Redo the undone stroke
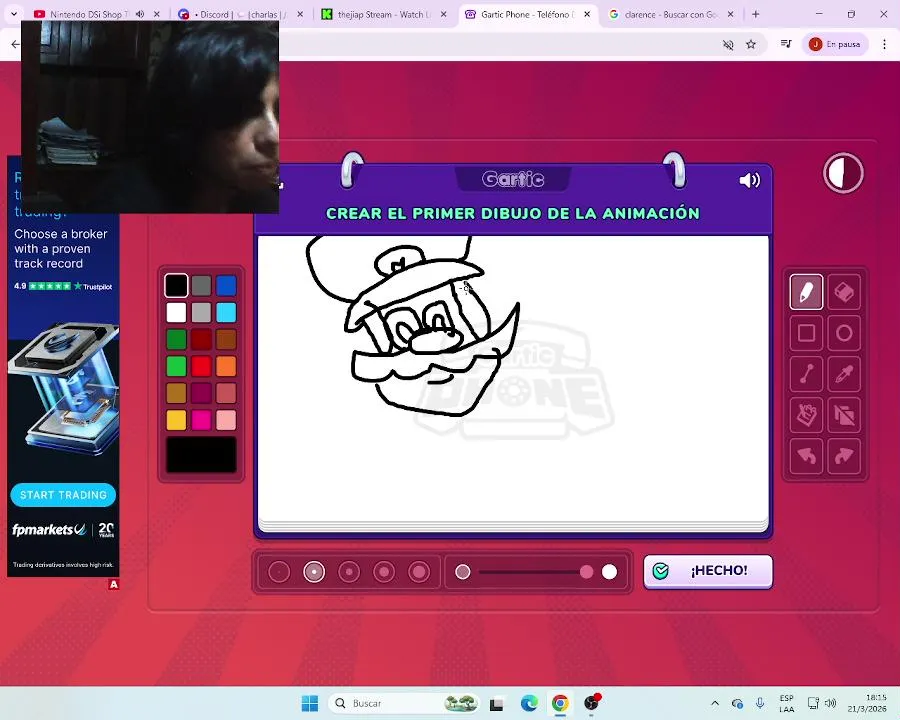 [844, 456]
